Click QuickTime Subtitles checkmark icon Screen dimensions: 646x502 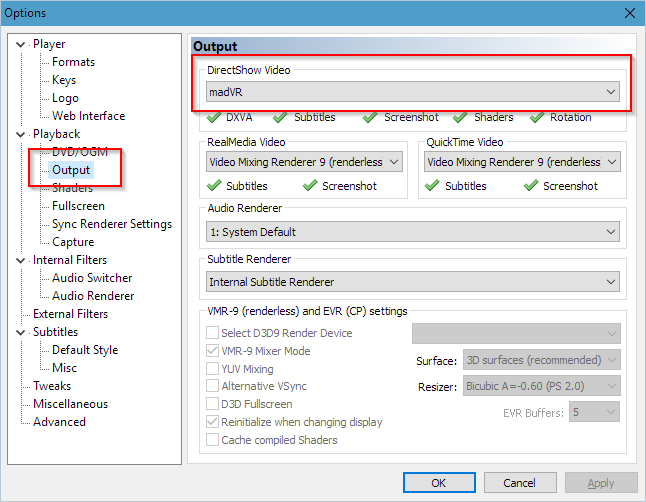tap(432, 186)
